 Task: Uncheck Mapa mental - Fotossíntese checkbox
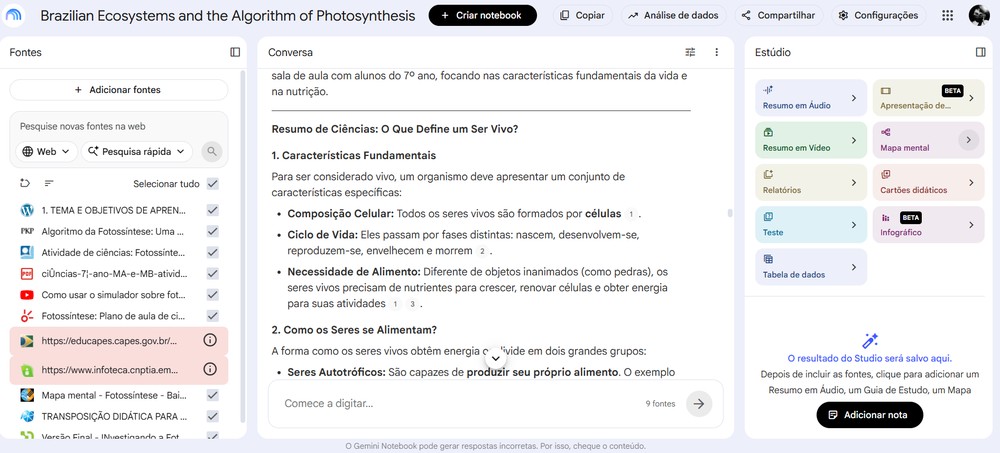coord(213,395)
